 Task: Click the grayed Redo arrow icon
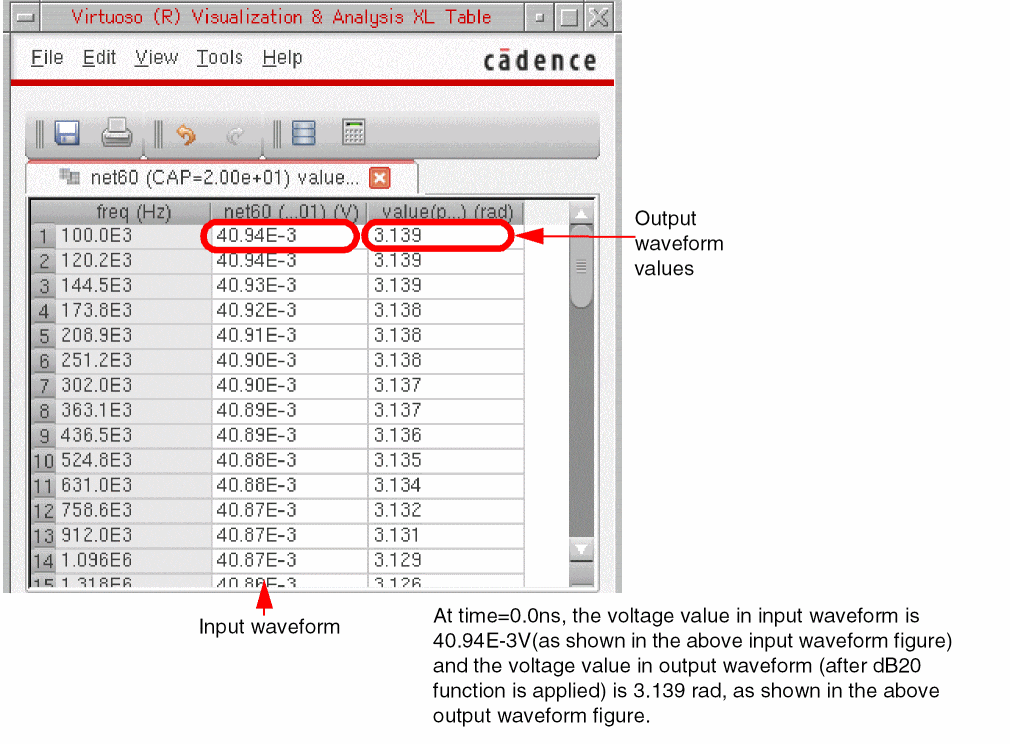pyautogui.click(x=235, y=135)
